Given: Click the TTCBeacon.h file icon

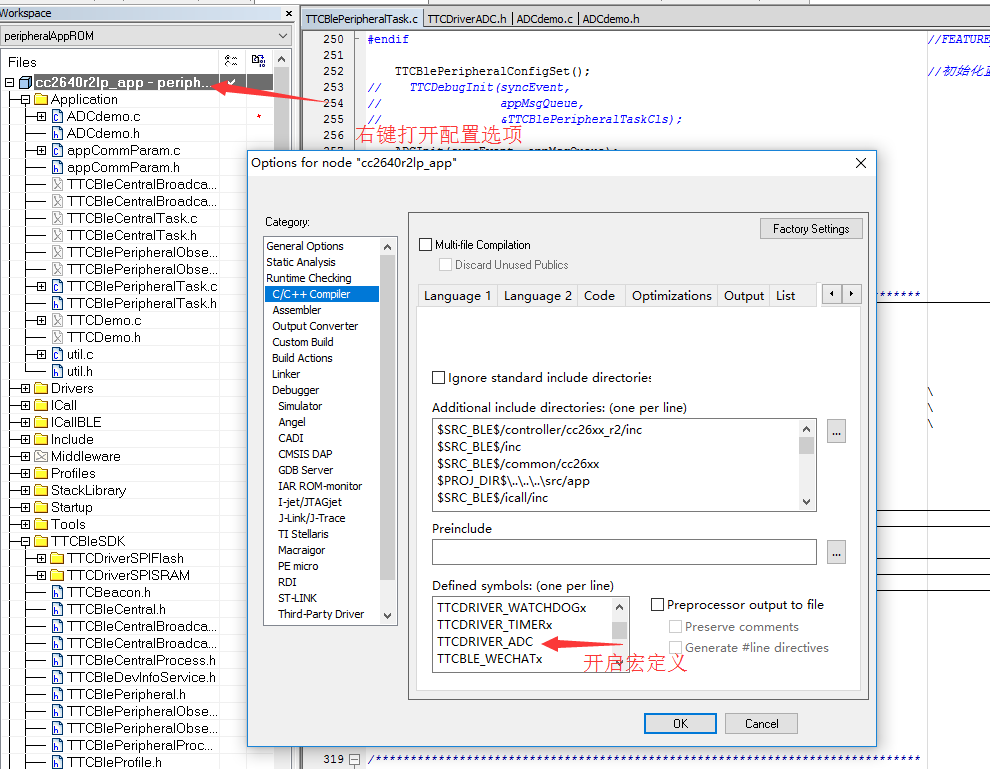Looking at the screenshot, I should (x=57, y=593).
